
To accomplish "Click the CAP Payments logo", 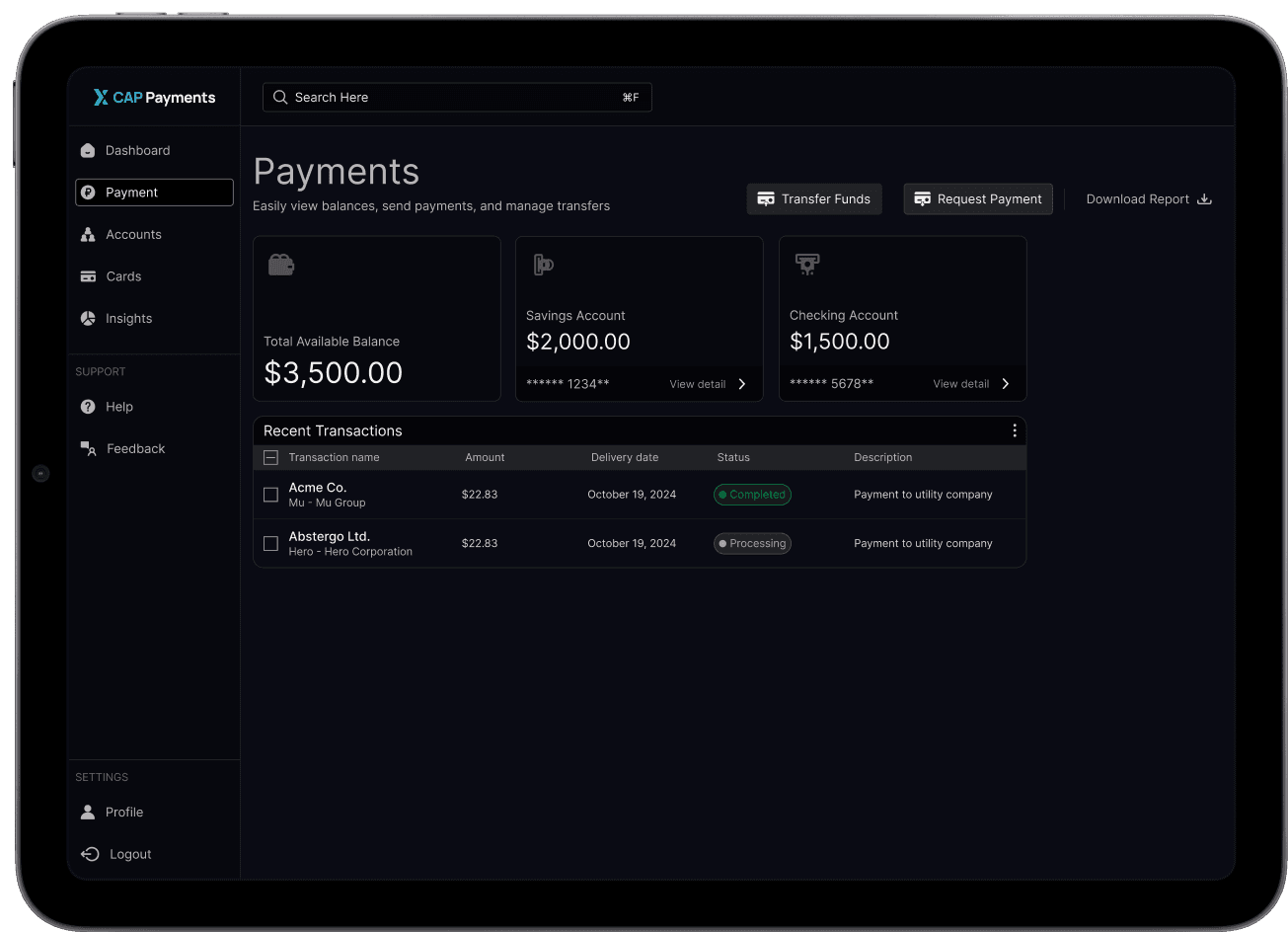I will [153, 97].
